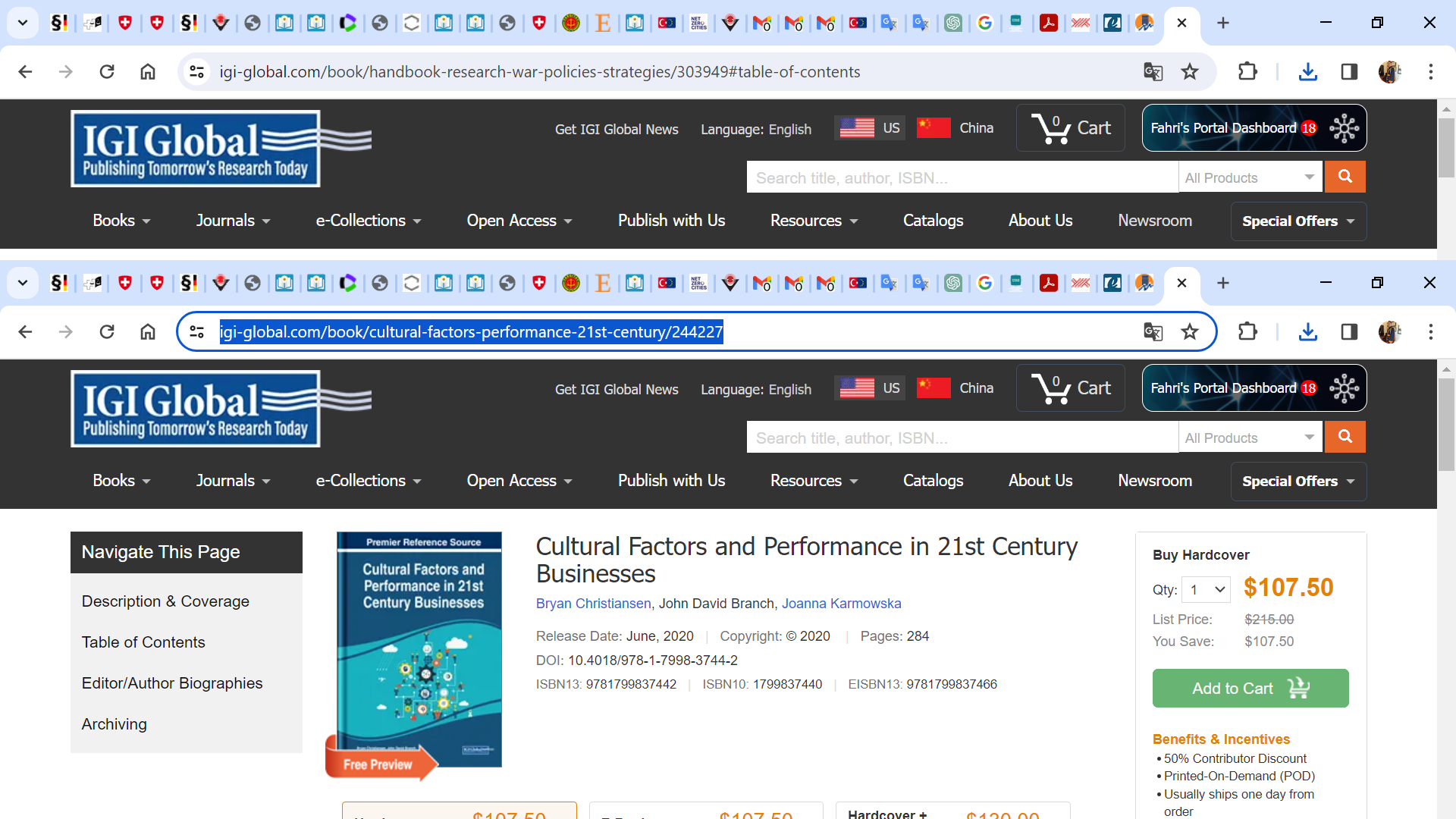Open author Bryan Christiansen link
The height and width of the screenshot is (819, 1456).
(x=593, y=604)
